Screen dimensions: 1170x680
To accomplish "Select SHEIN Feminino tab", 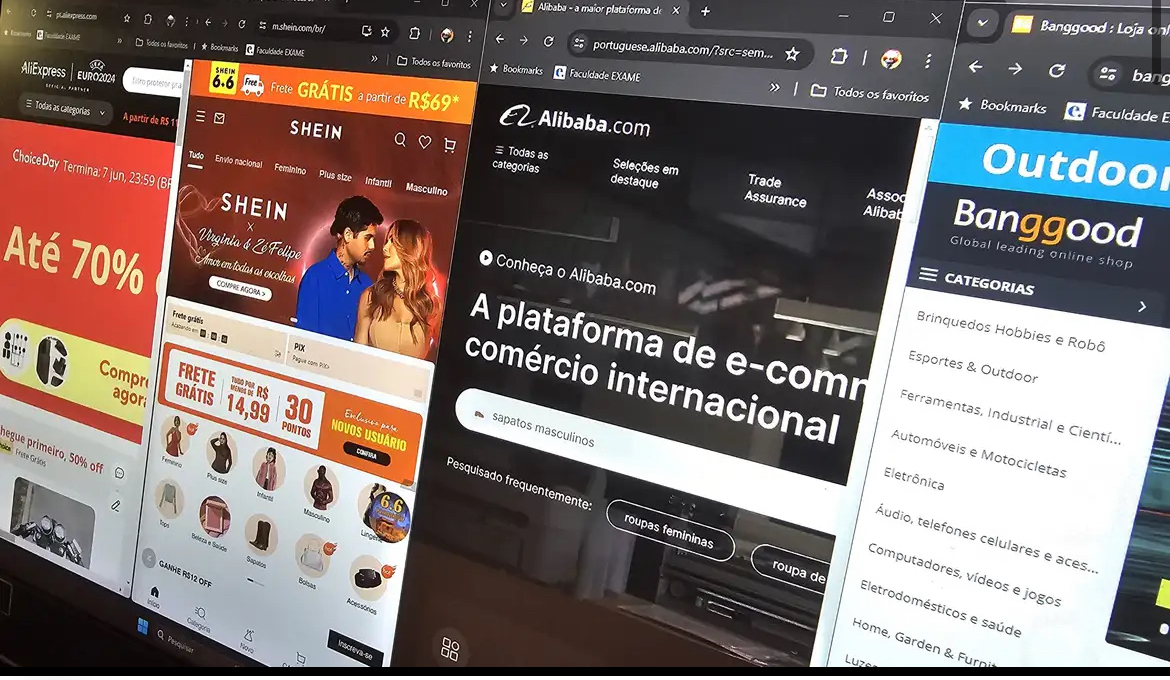I will (x=290, y=169).
